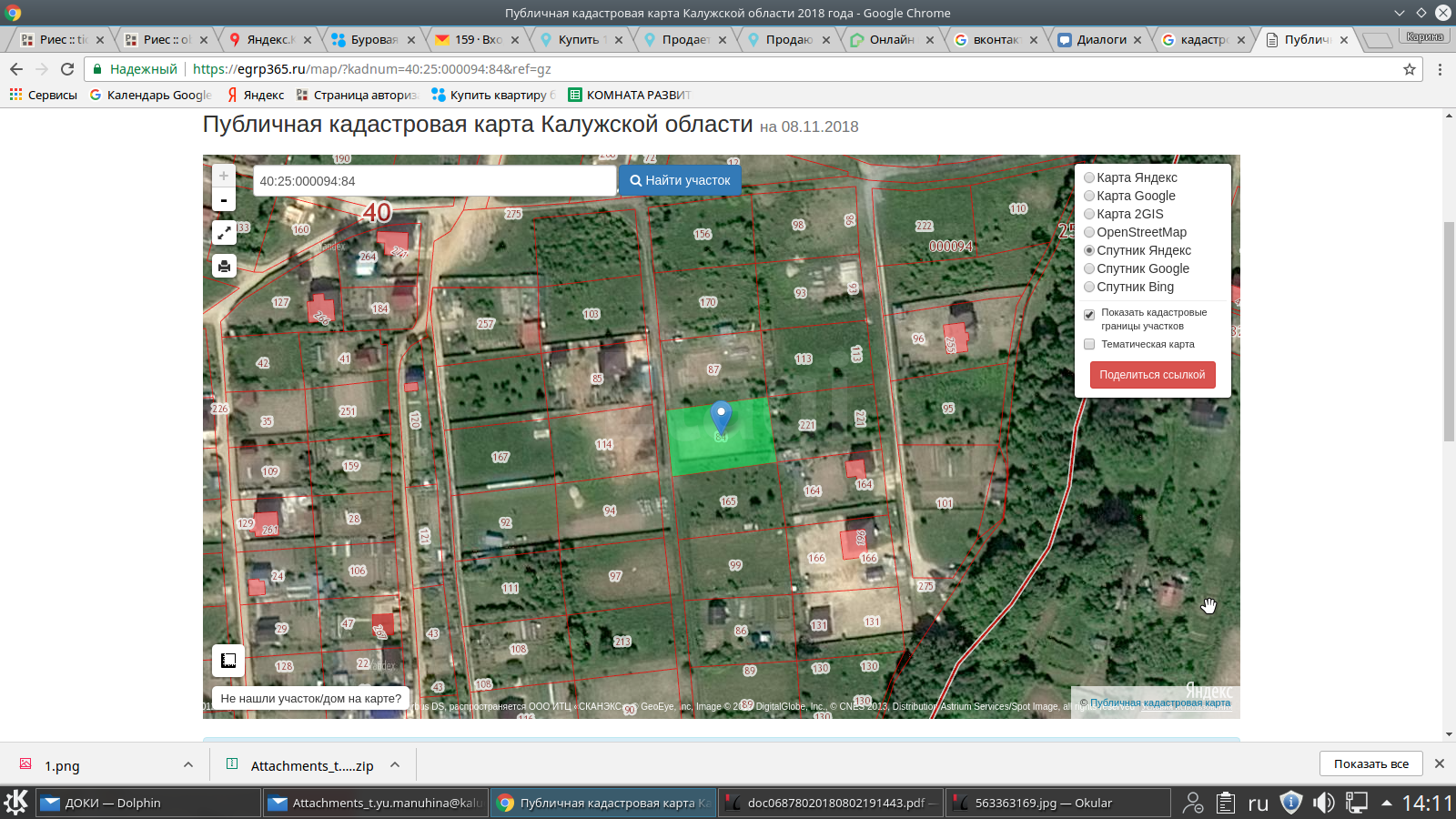Click Показать все downloads button

pos(1371,763)
